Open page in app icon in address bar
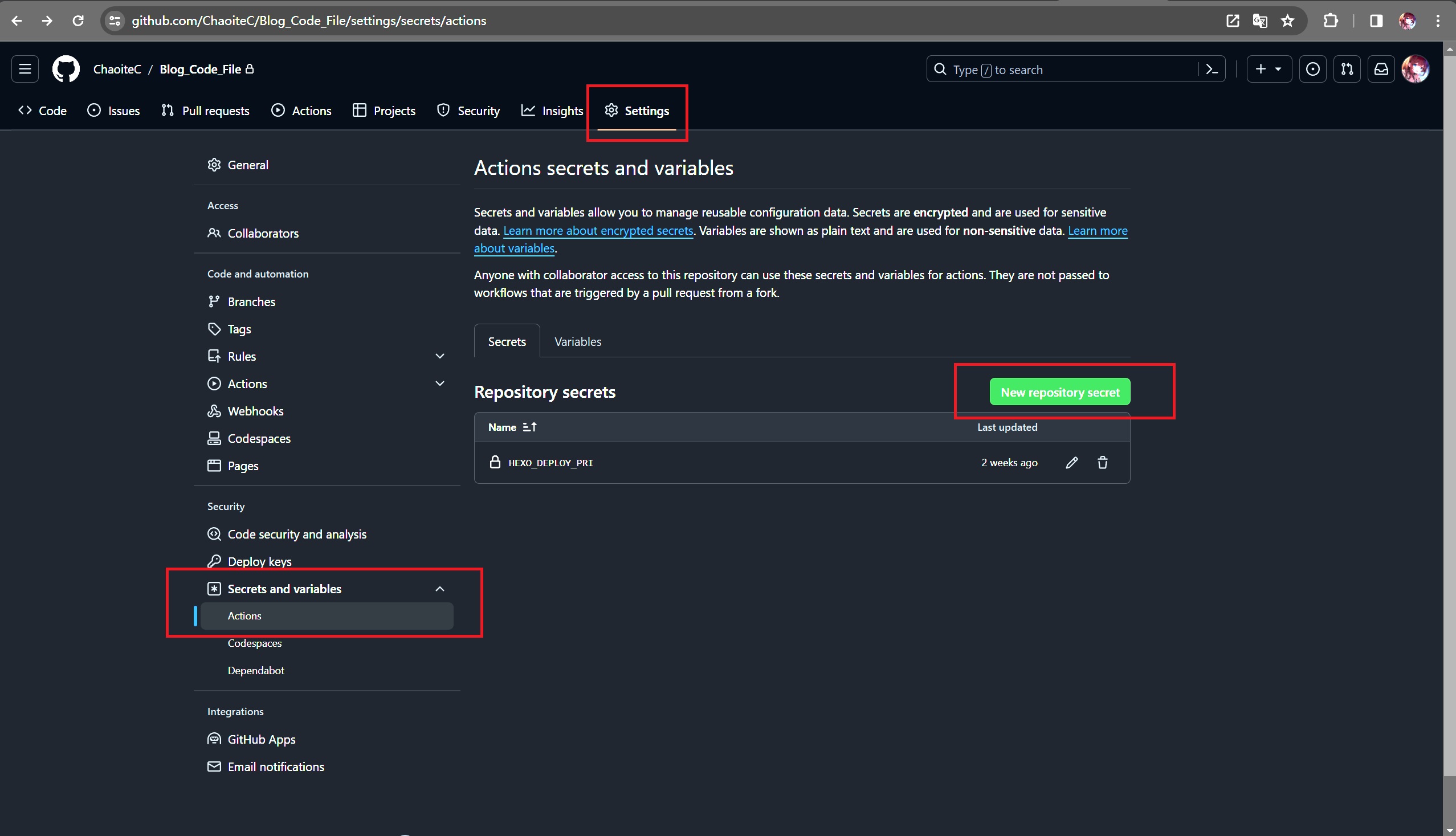The image size is (1456, 836). click(1232, 21)
